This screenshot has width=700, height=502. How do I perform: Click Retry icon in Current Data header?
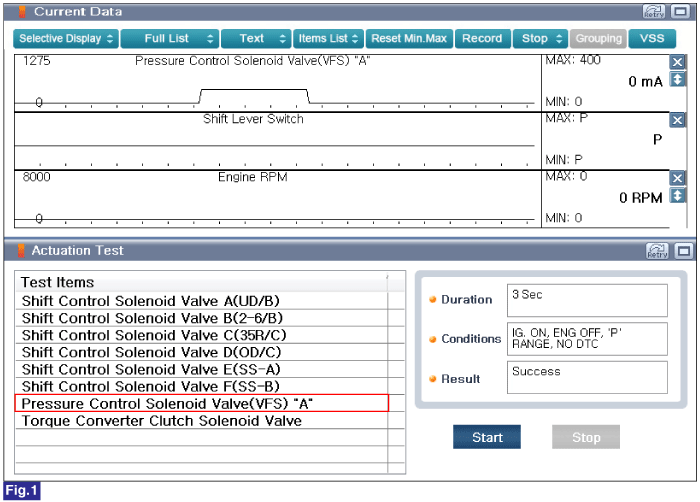(x=654, y=12)
